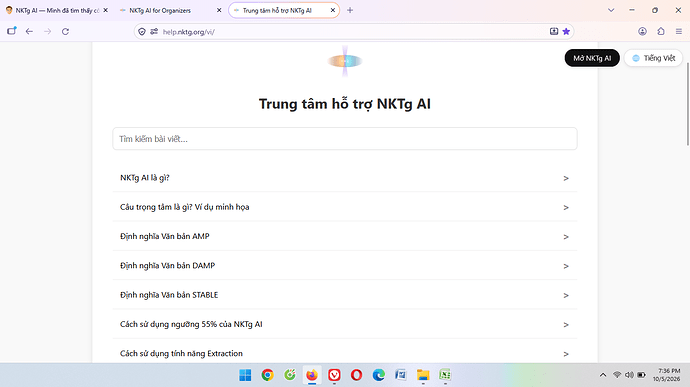690x387 pixels.
Task: Expand chevron for tính năng Extraction row
Action: 566,354
